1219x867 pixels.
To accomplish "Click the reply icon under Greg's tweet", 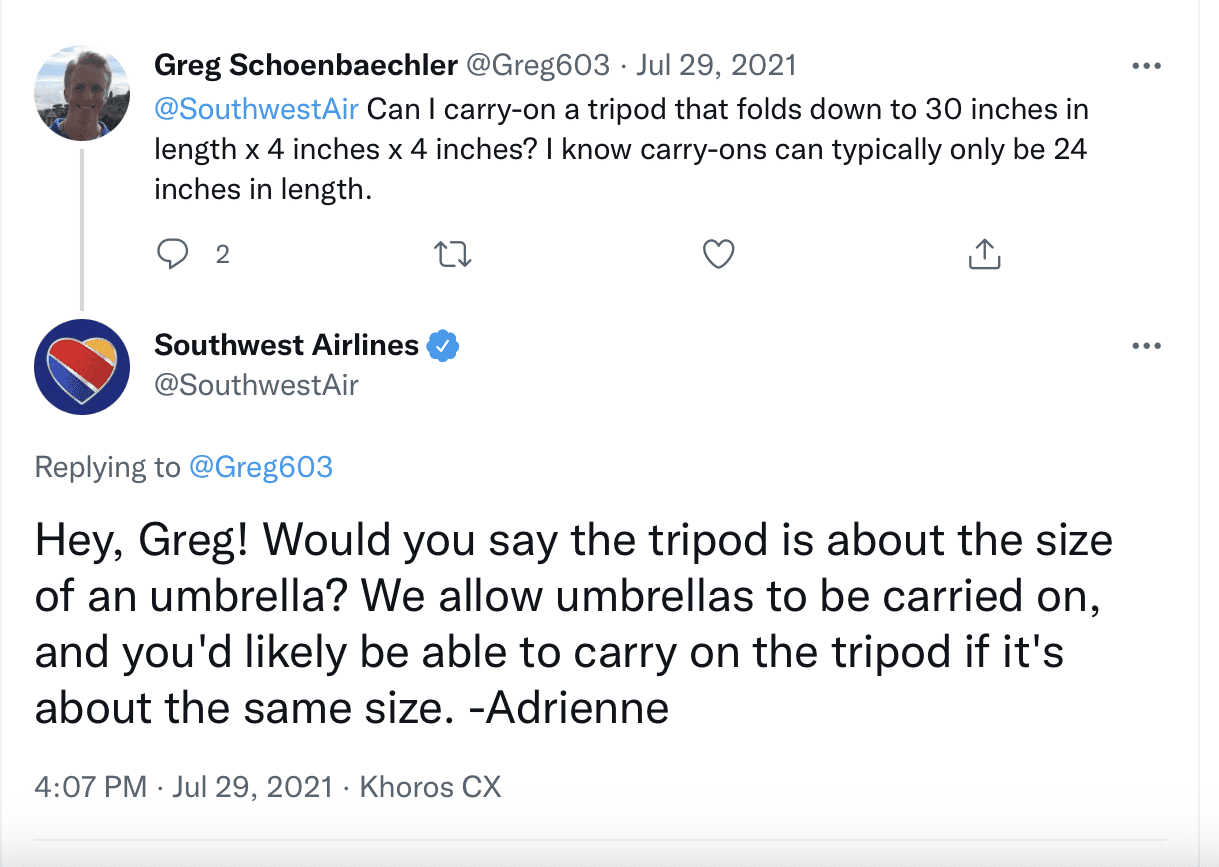I will pos(173,254).
